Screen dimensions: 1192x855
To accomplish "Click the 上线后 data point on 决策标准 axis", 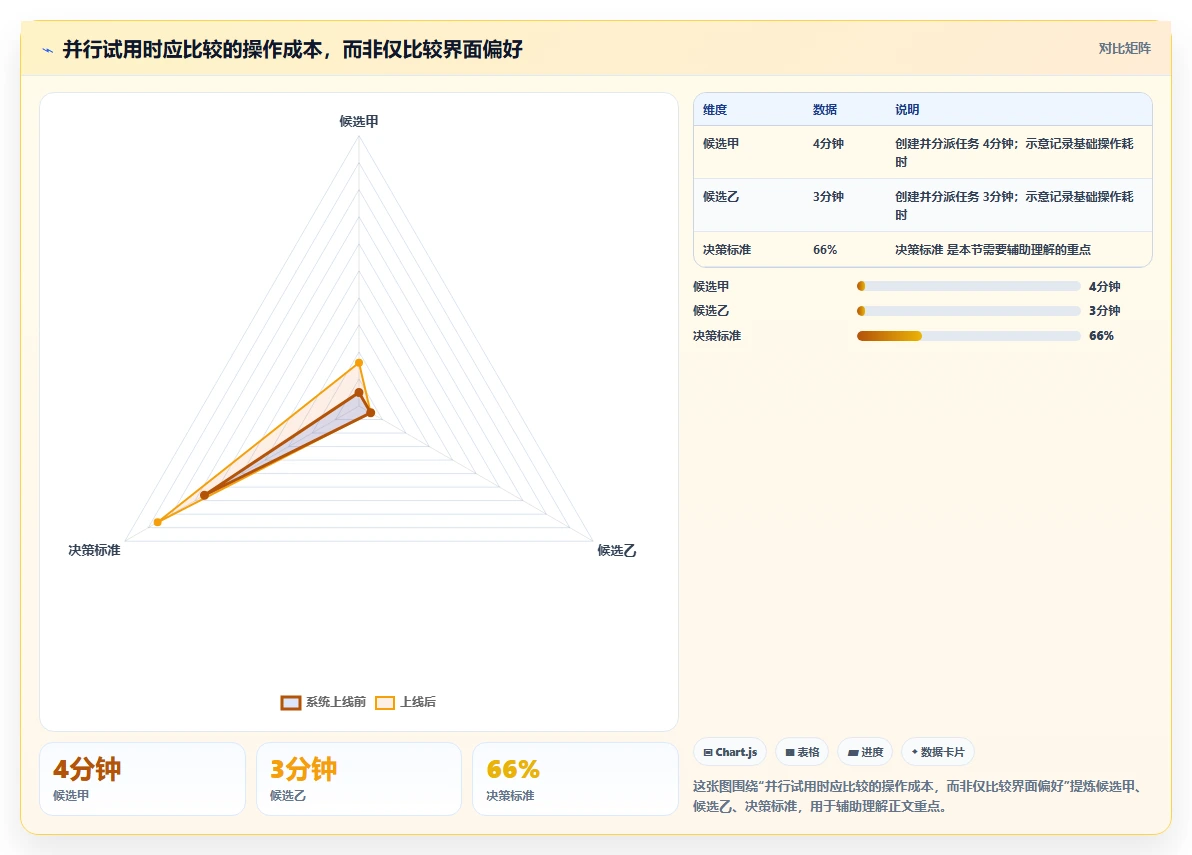I will click(157, 522).
